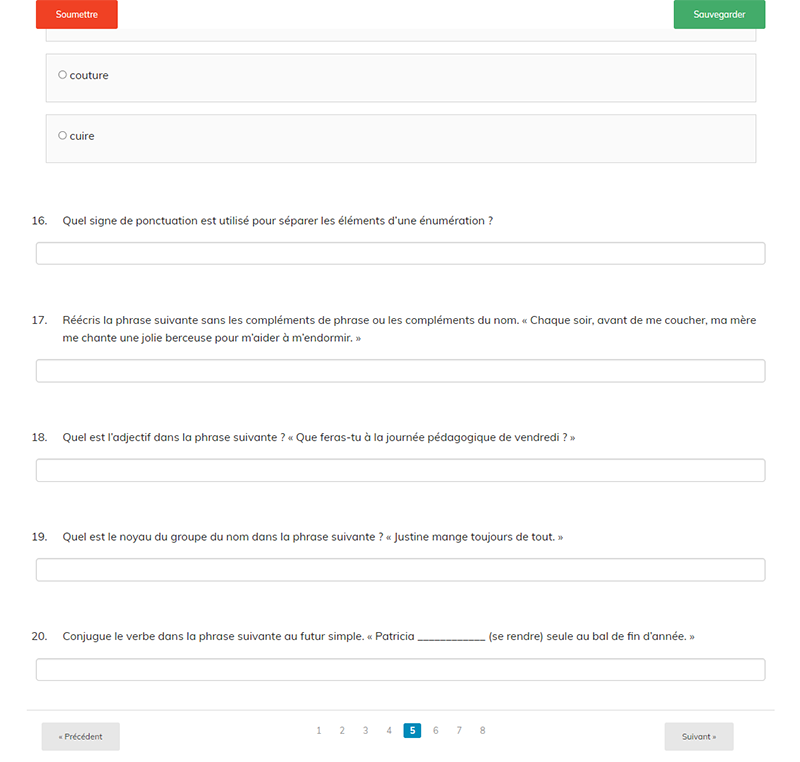Go to the next page with Suivant

tap(699, 737)
